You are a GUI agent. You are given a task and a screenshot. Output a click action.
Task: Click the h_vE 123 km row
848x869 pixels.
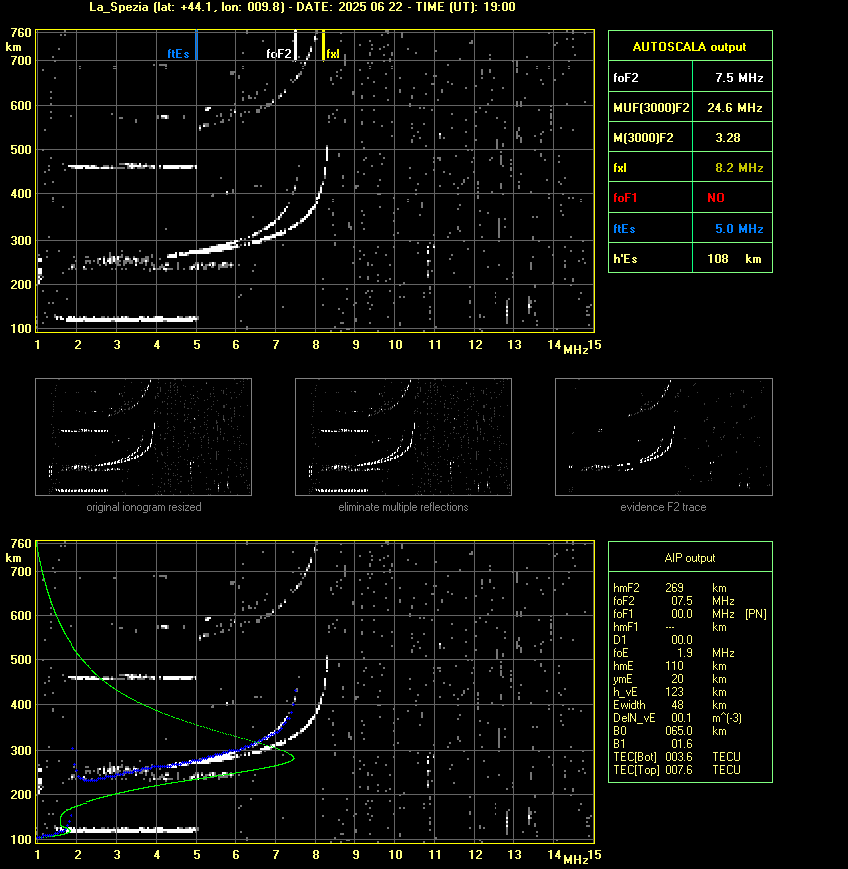click(x=670, y=692)
